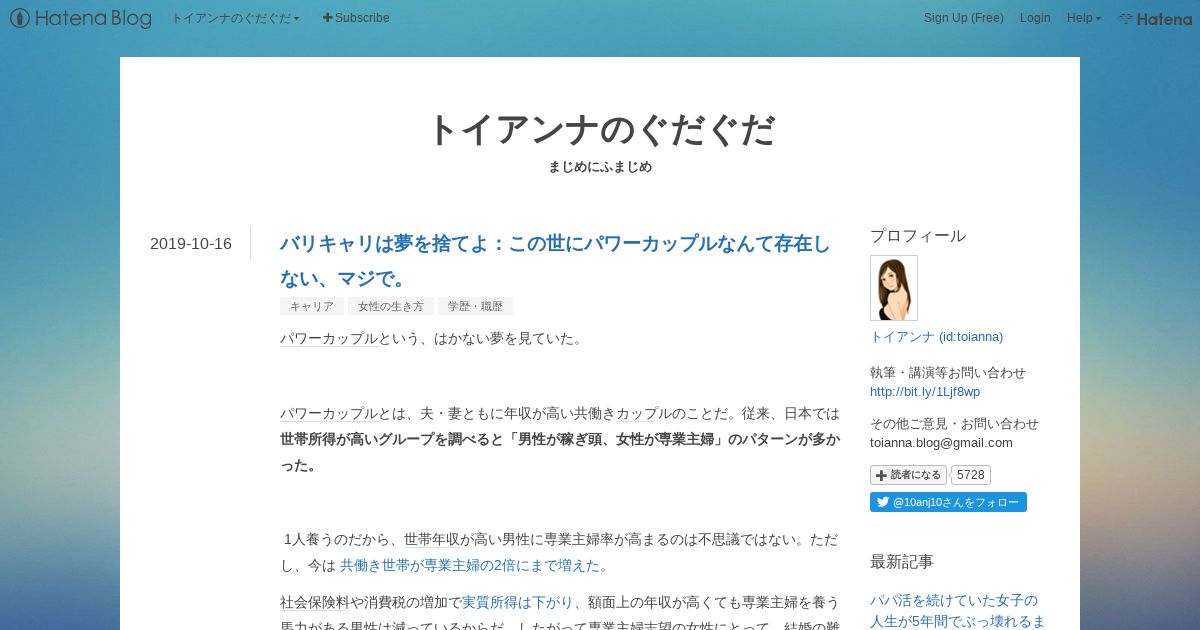Open the トイアンナ (id:toianna) profile link

coord(936,336)
